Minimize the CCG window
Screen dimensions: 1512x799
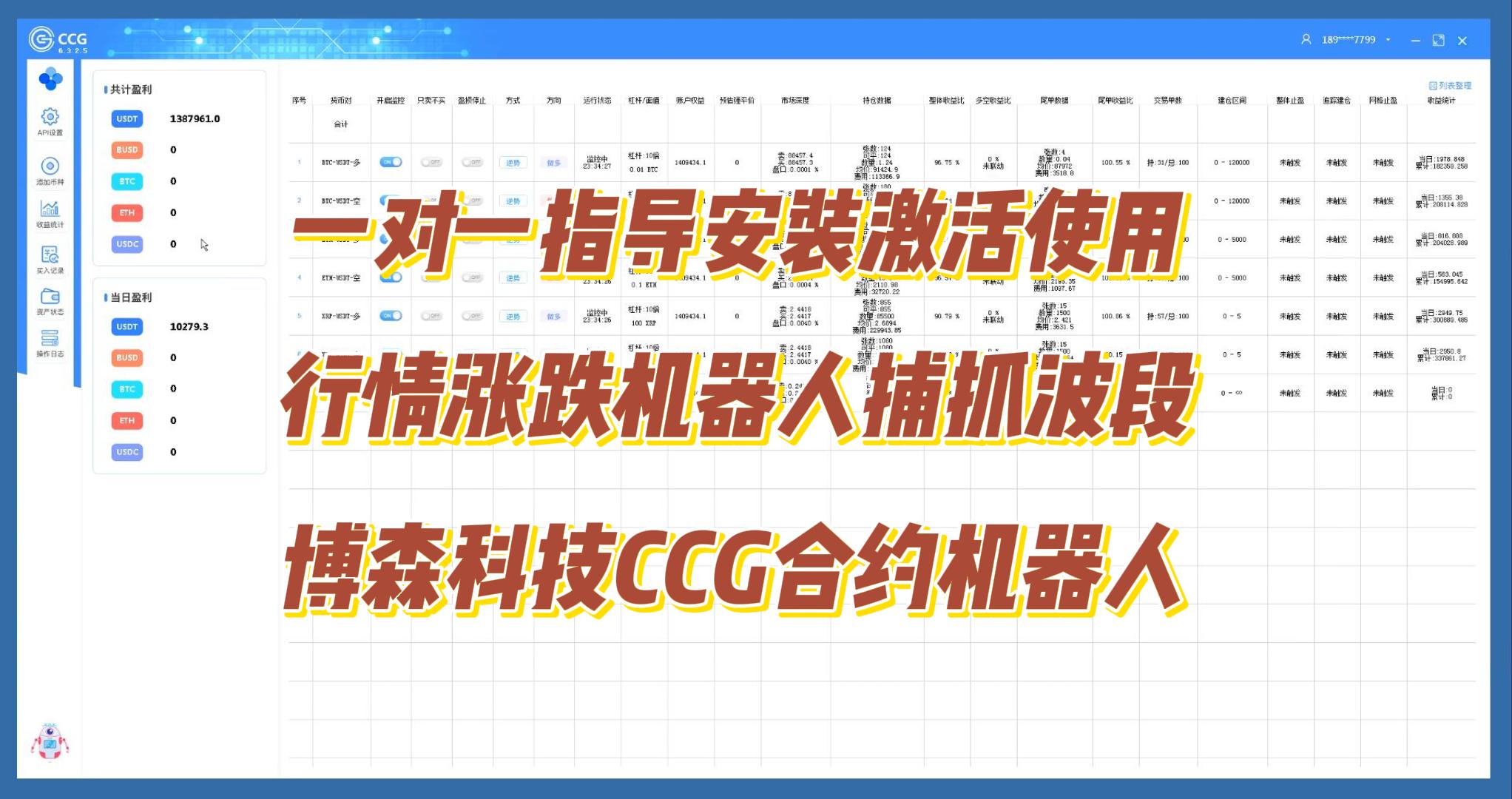click(1415, 41)
